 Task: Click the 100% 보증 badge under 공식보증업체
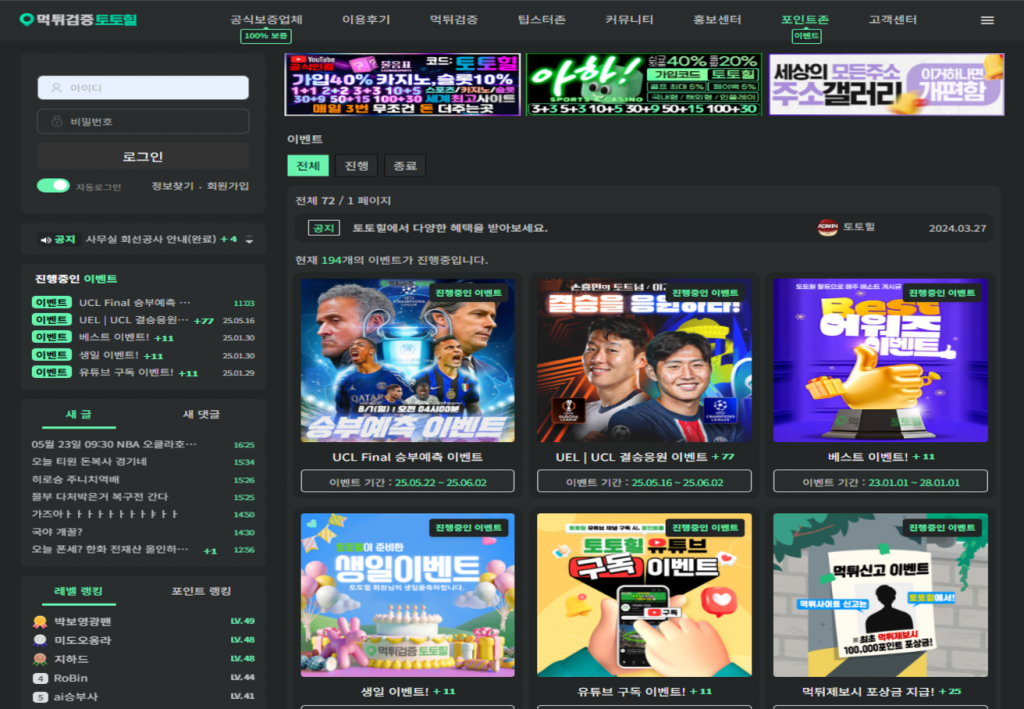[266, 36]
